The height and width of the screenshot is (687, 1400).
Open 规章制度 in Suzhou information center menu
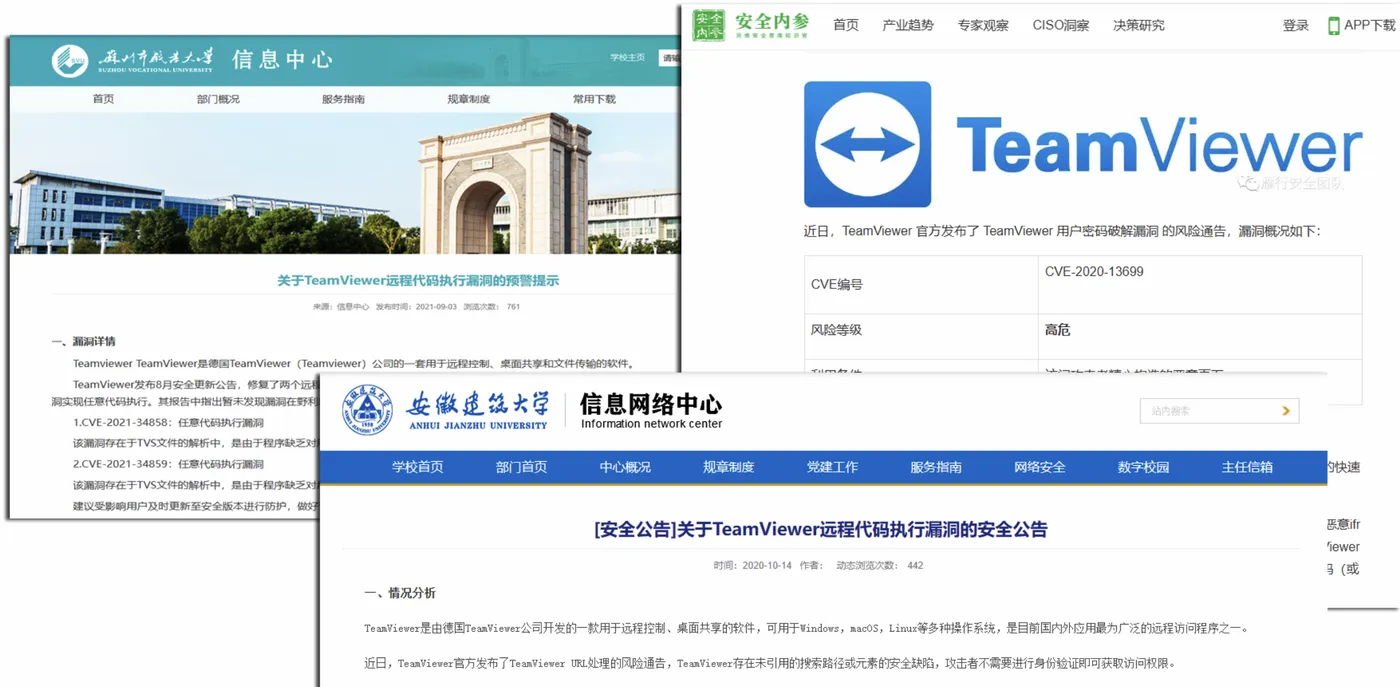click(x=468, y=99)
